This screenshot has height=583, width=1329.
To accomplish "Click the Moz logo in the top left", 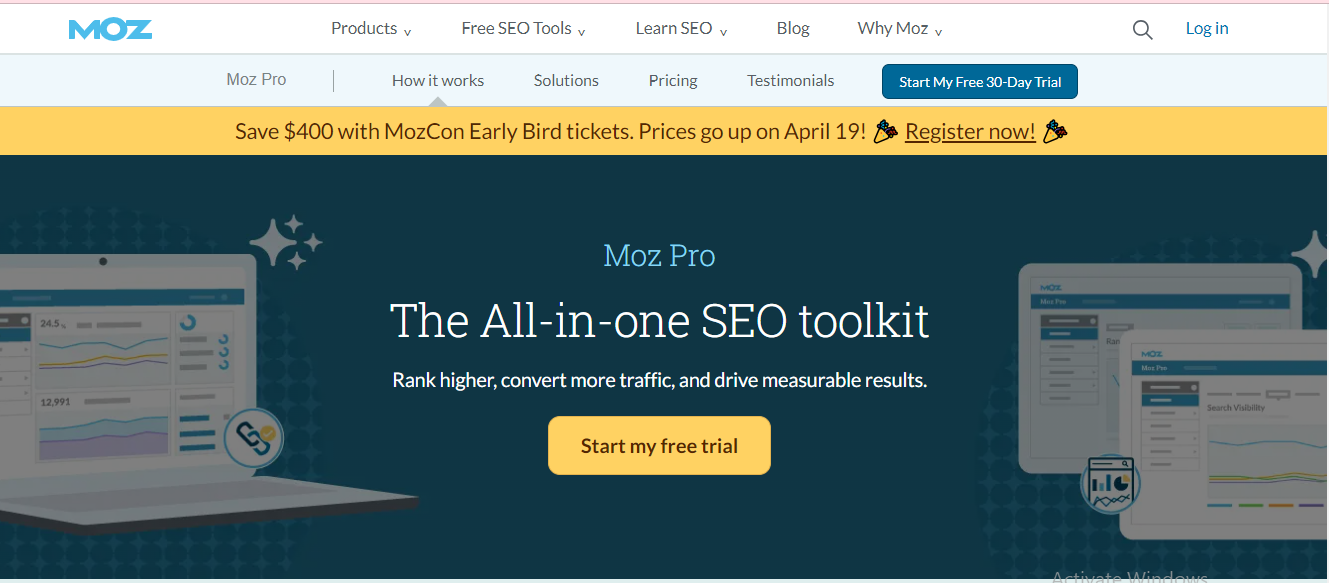I will click(110, 27).
